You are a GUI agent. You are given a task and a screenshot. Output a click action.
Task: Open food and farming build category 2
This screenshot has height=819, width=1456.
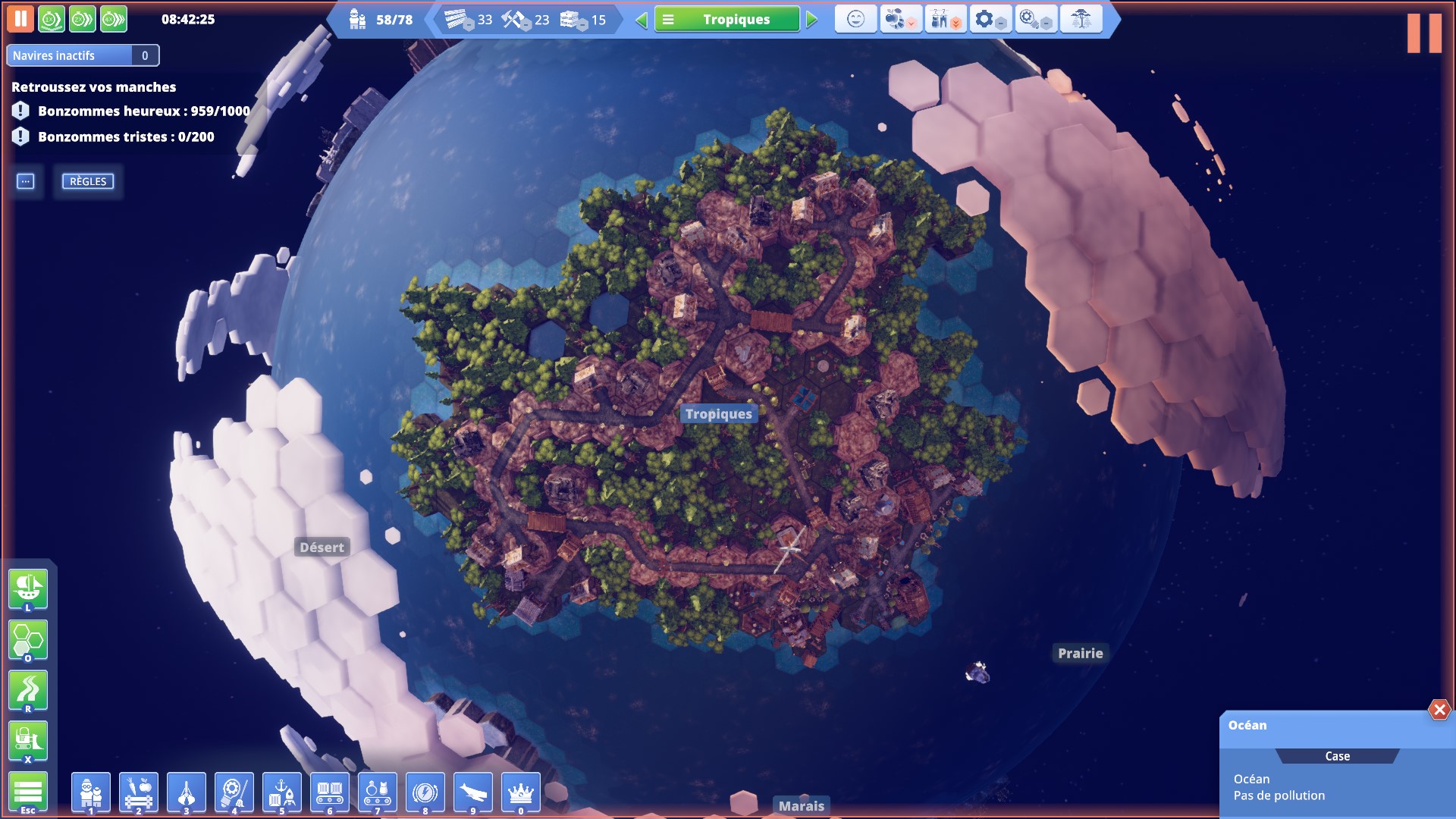(x=139, y=793)
